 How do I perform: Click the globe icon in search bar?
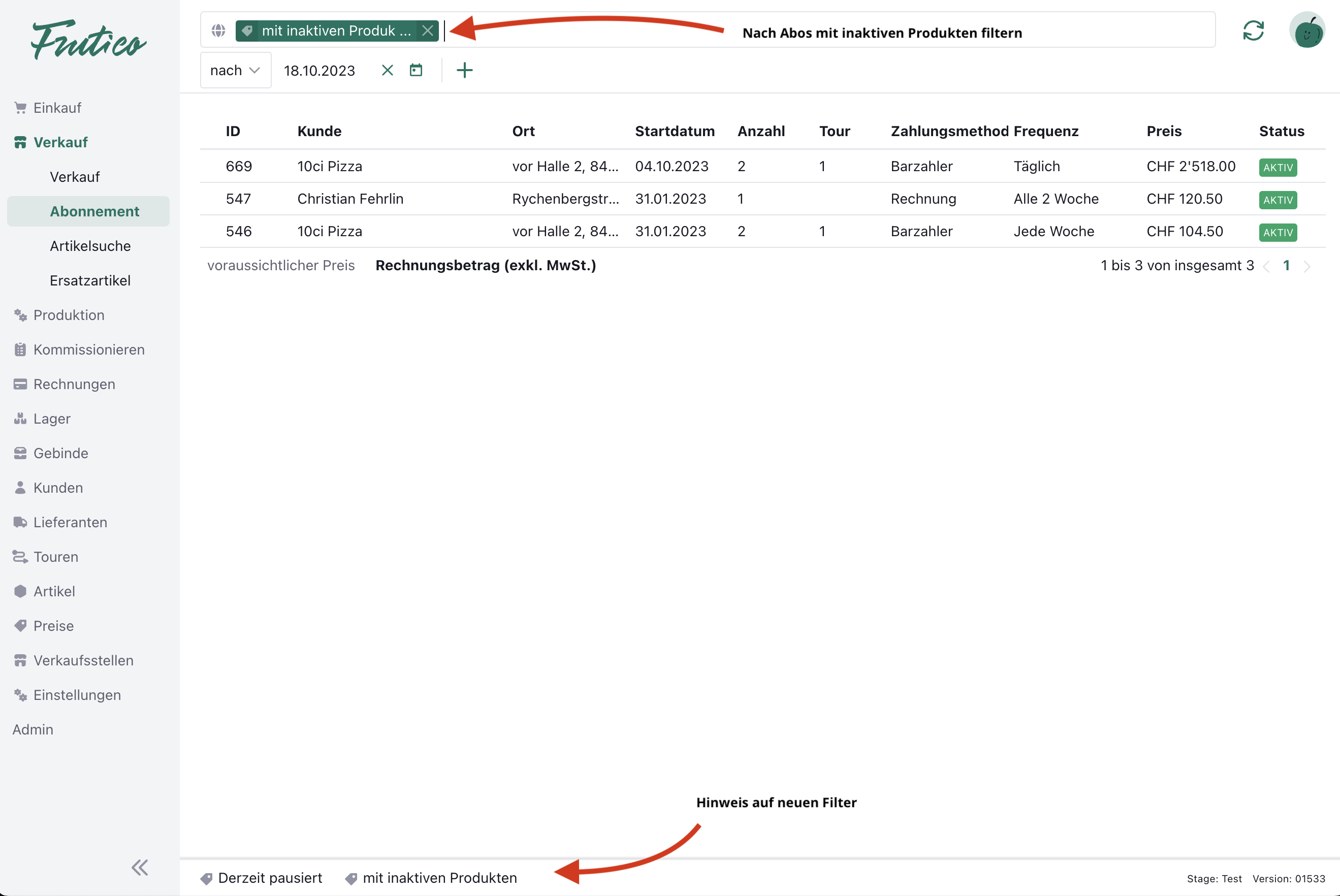[218, 31]
